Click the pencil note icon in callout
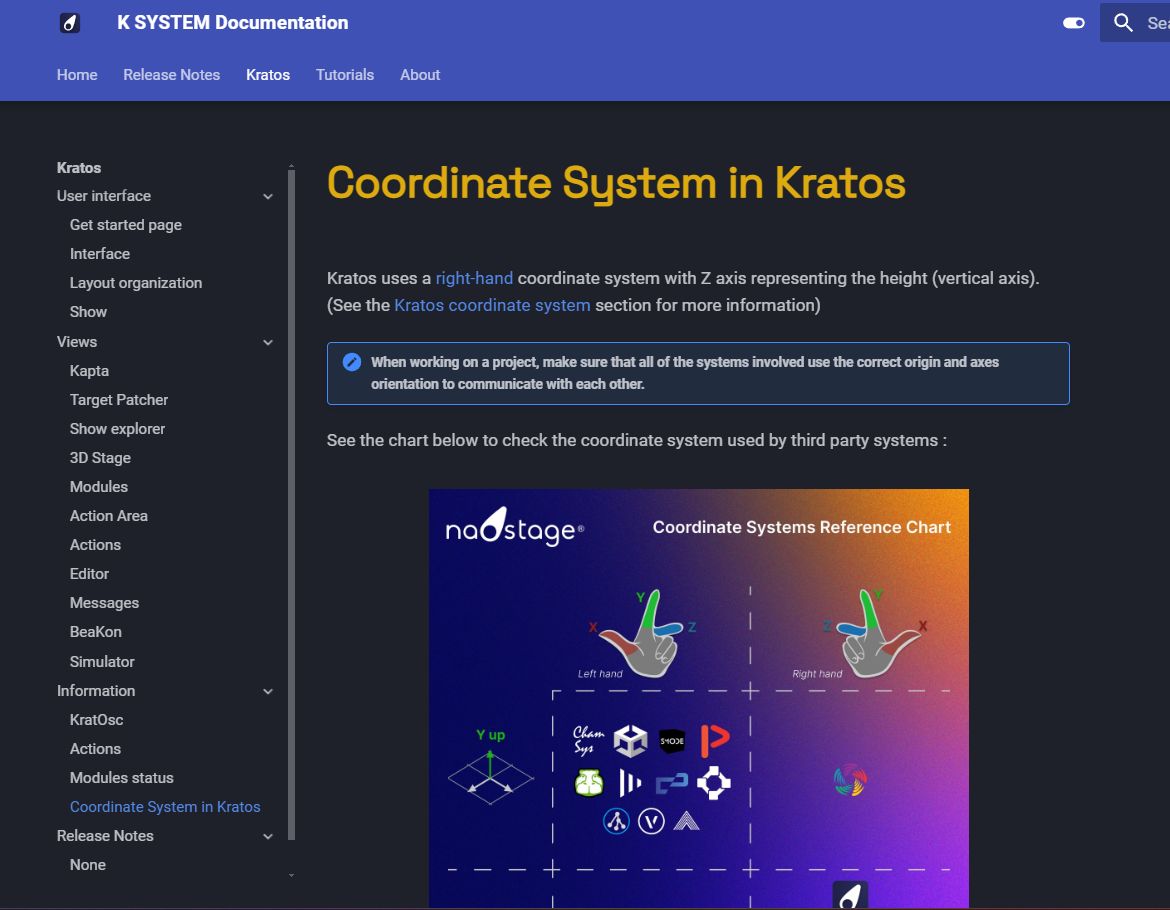Screen dimensions: 1170x910 352,362
